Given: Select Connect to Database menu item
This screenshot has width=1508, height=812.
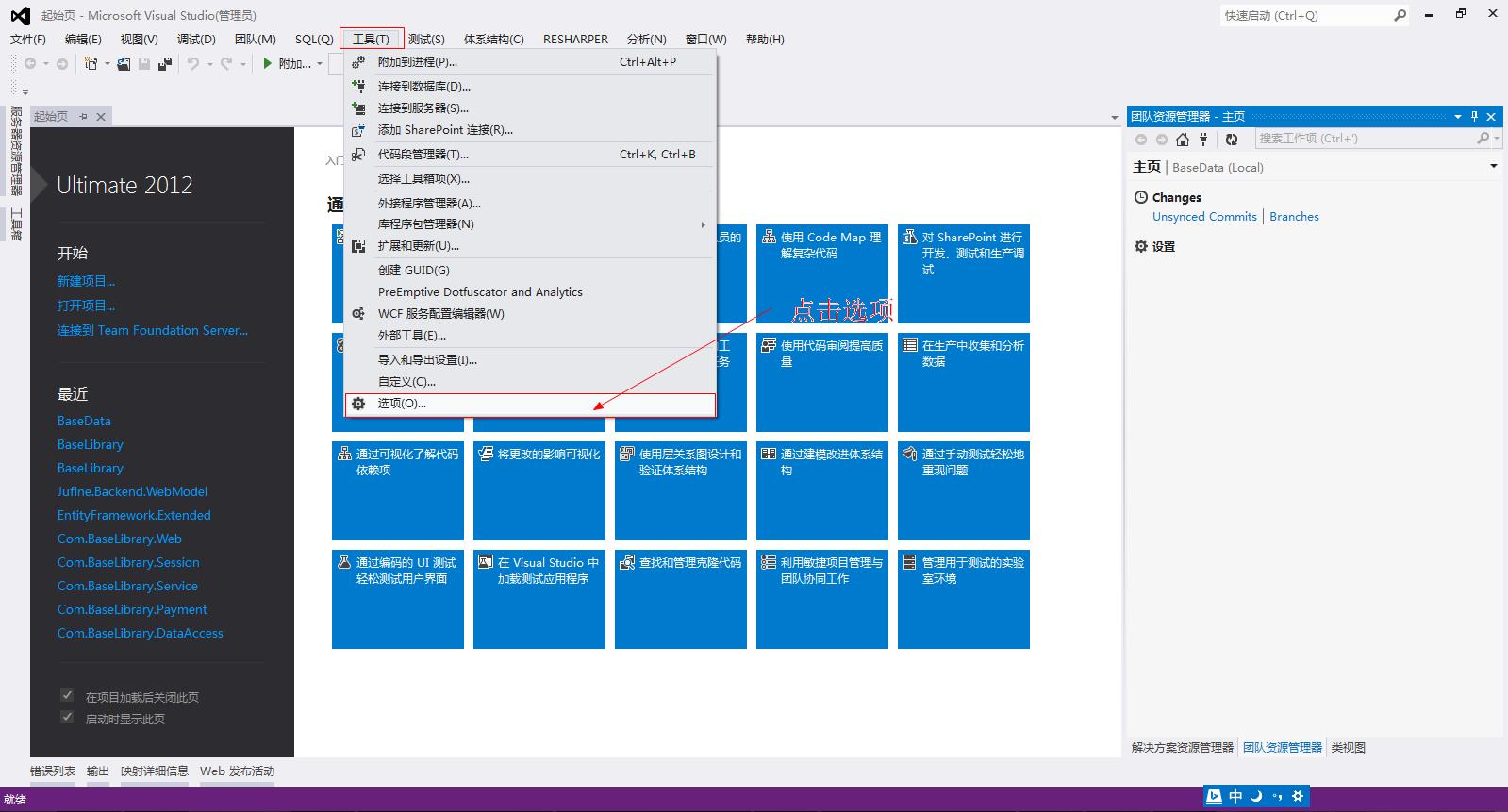Looking at the screenshot, I should (x=530, y=86).
